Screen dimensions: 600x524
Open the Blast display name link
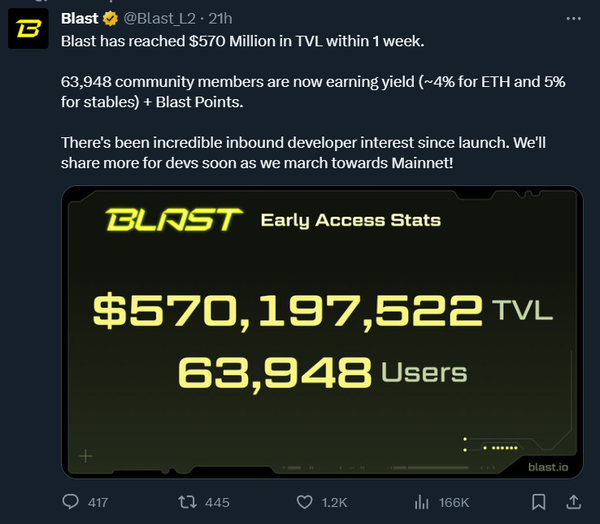point(79,18)
